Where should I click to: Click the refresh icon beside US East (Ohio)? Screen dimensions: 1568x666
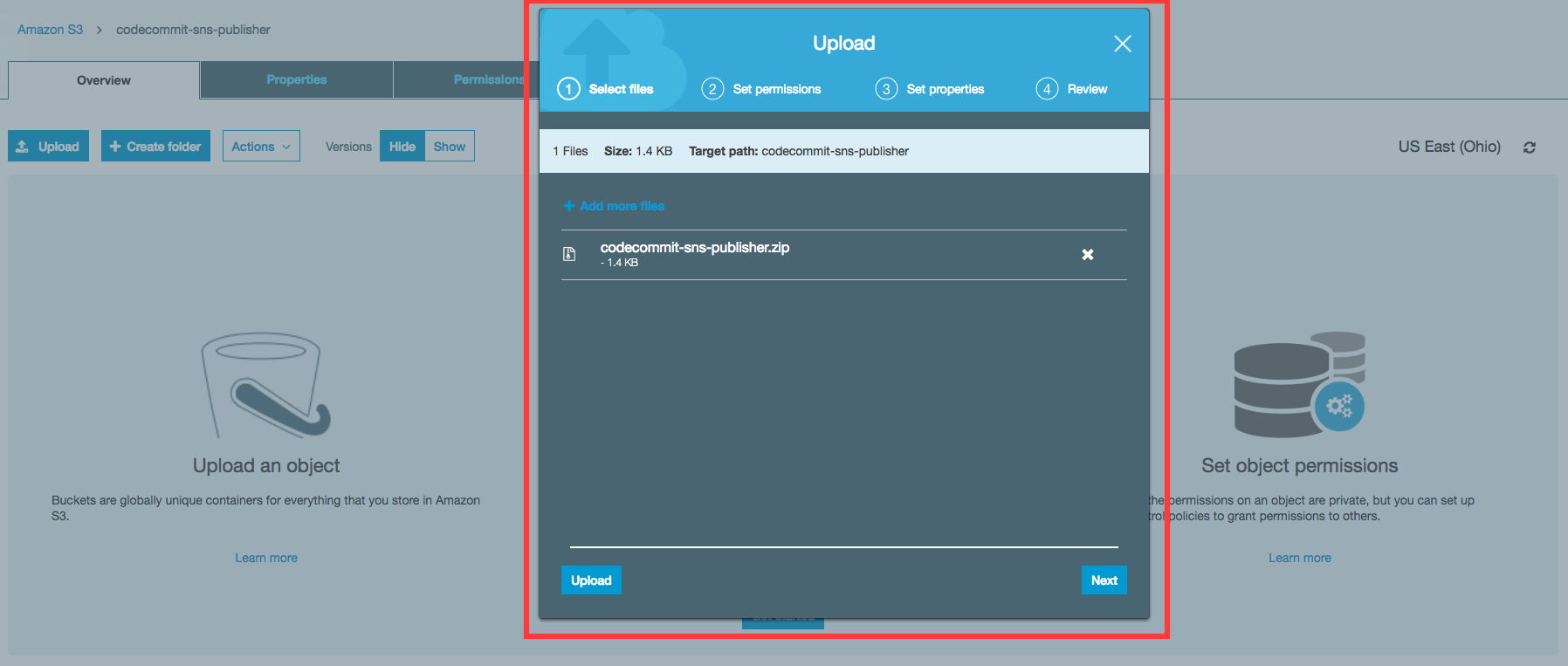click(x=1530, y=148)
